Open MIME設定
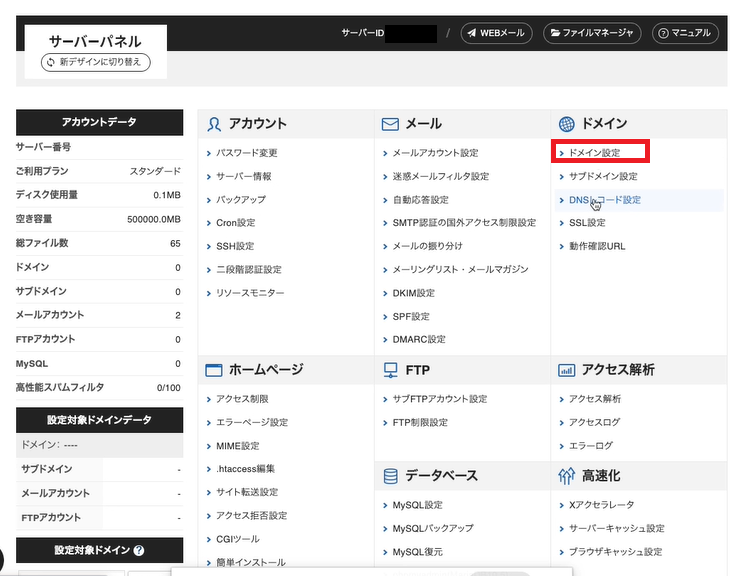 (x=238, y=446)
